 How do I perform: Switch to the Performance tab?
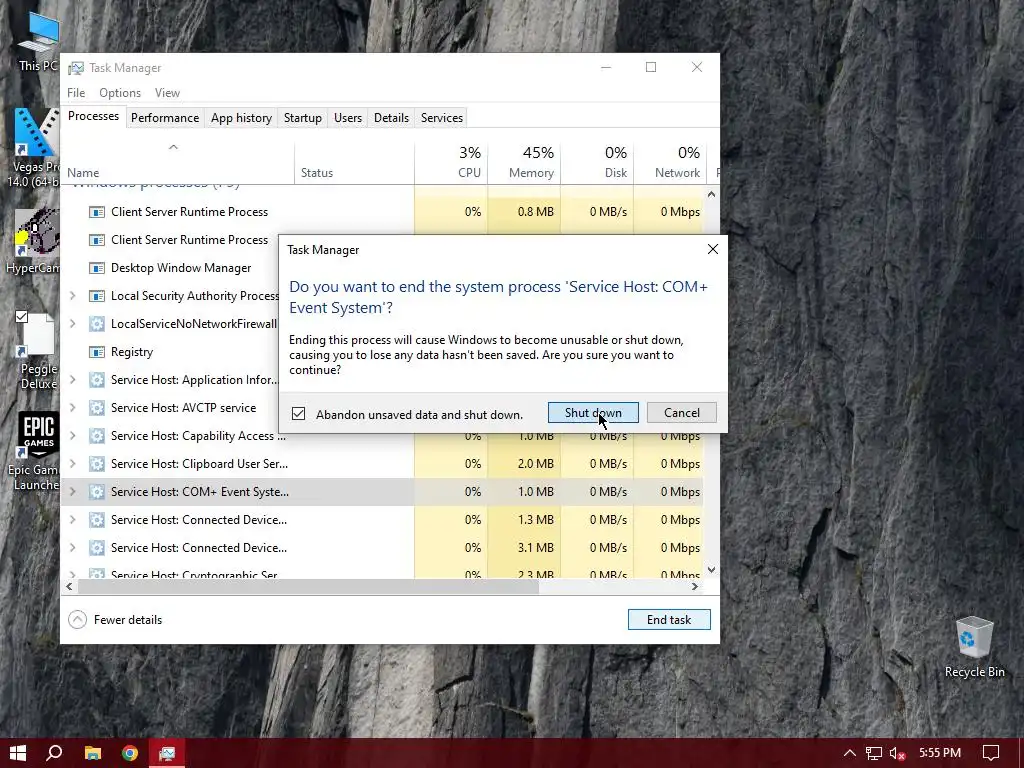click(x=165, y=118)
